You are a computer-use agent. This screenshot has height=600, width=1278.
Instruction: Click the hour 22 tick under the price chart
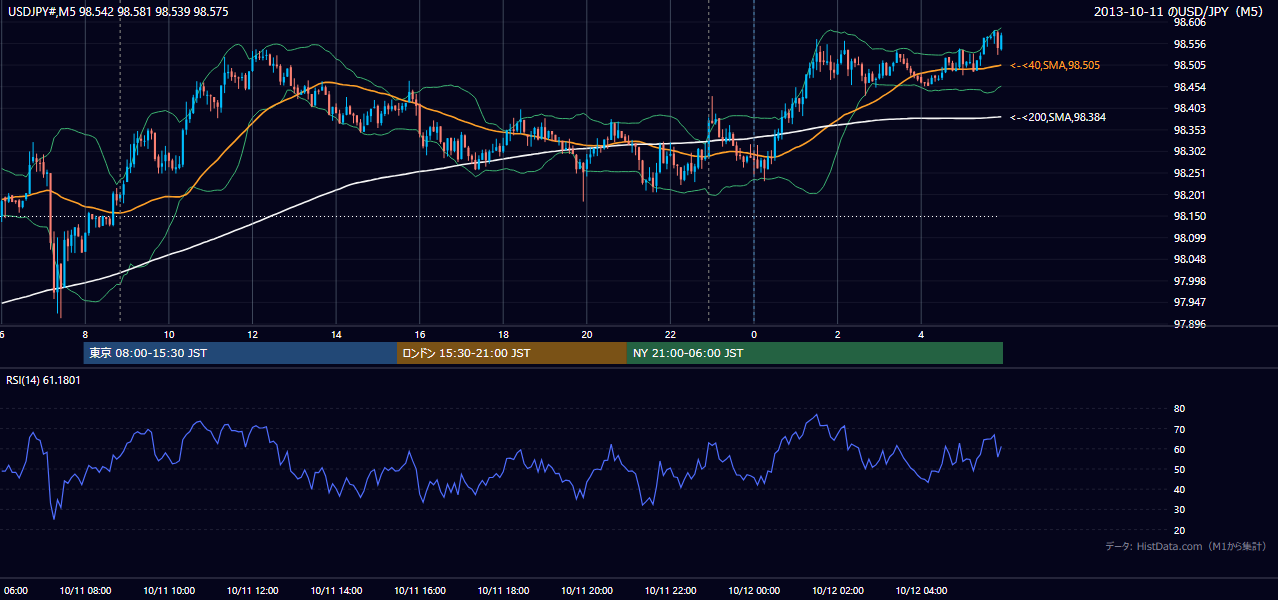tap(670, 335)
